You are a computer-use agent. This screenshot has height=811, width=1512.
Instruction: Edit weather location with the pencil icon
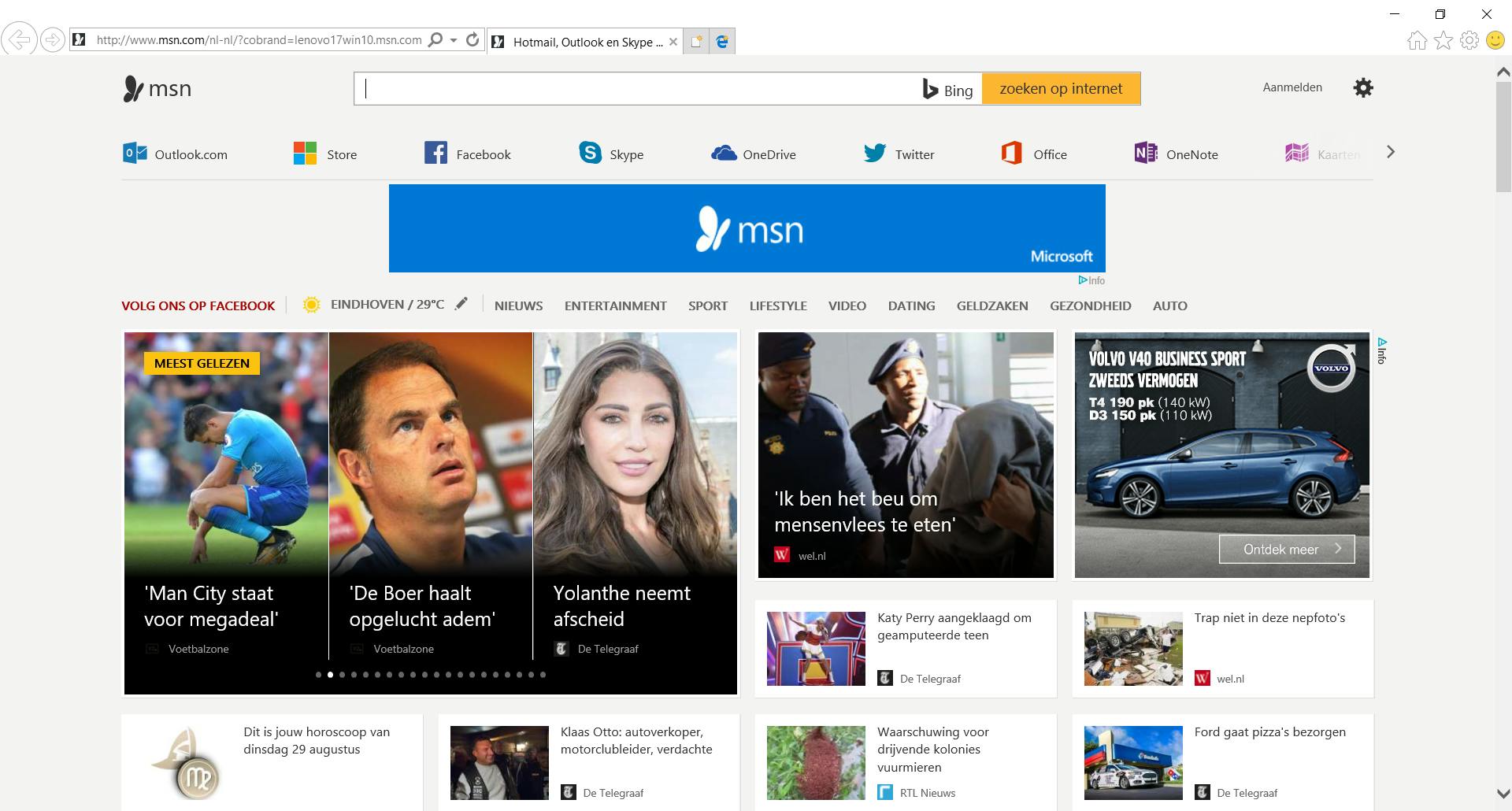pos(461,304)
